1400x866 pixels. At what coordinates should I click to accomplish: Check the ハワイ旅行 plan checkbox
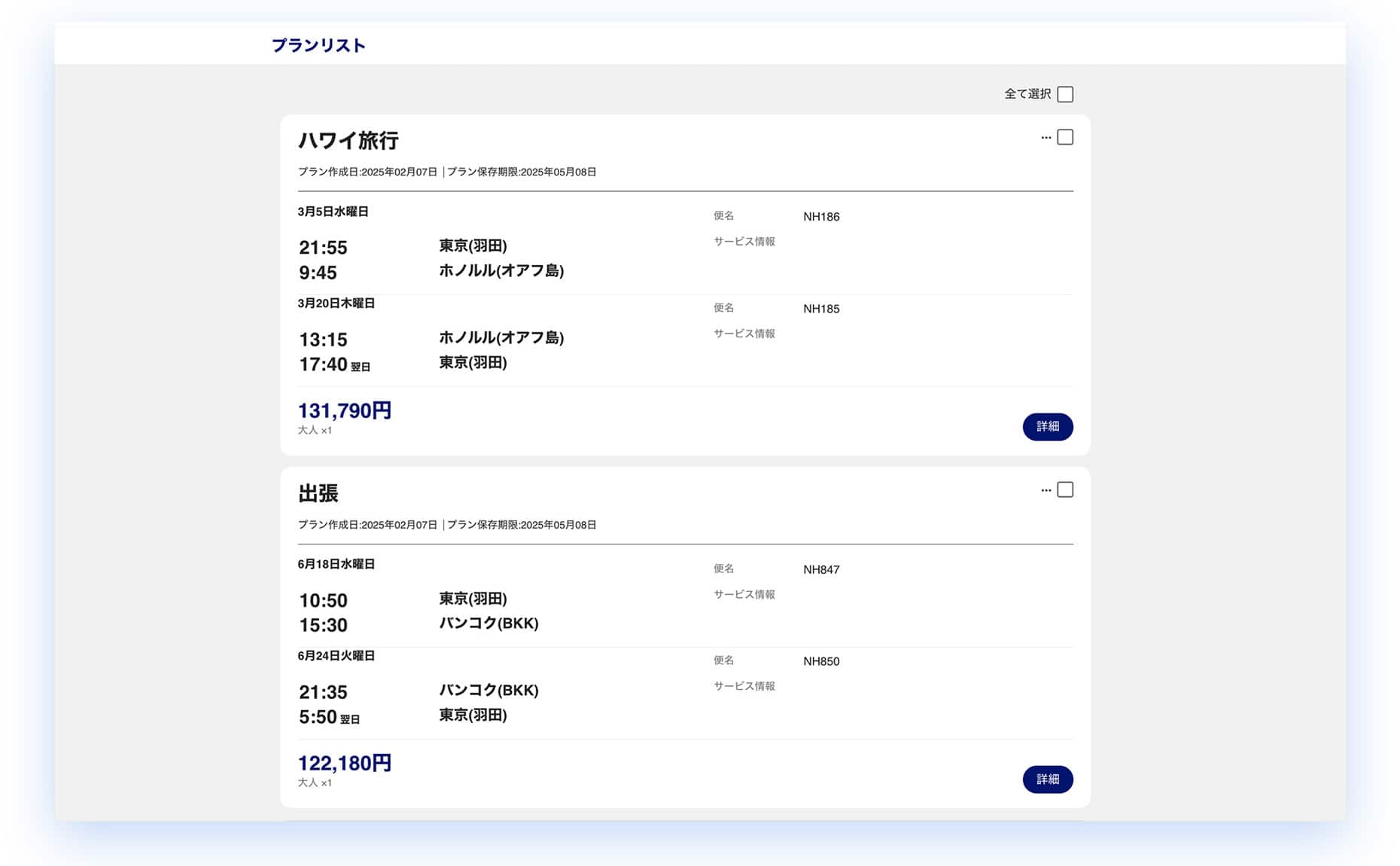[x=1065, y=137]
